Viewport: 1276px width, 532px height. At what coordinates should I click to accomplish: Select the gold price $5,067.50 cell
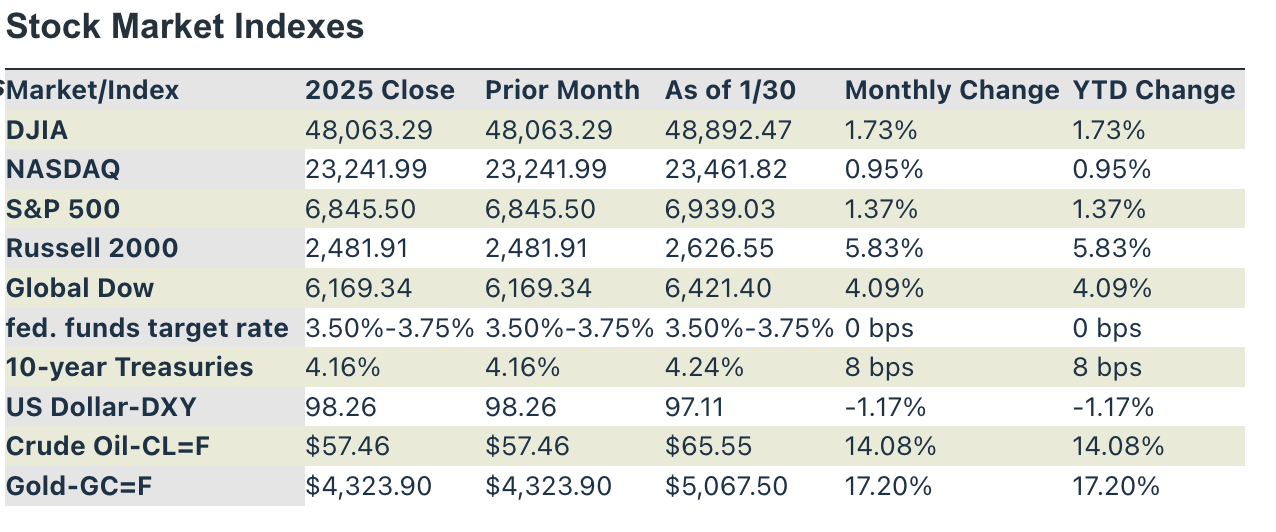(726, 486)
